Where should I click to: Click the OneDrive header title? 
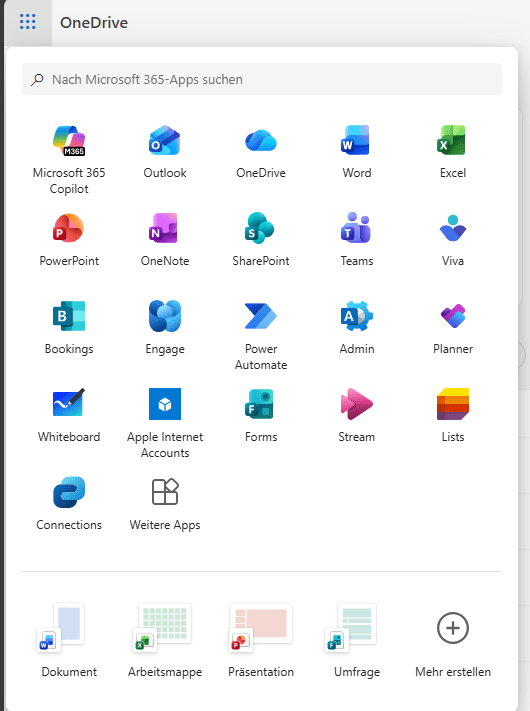[94, 23]
